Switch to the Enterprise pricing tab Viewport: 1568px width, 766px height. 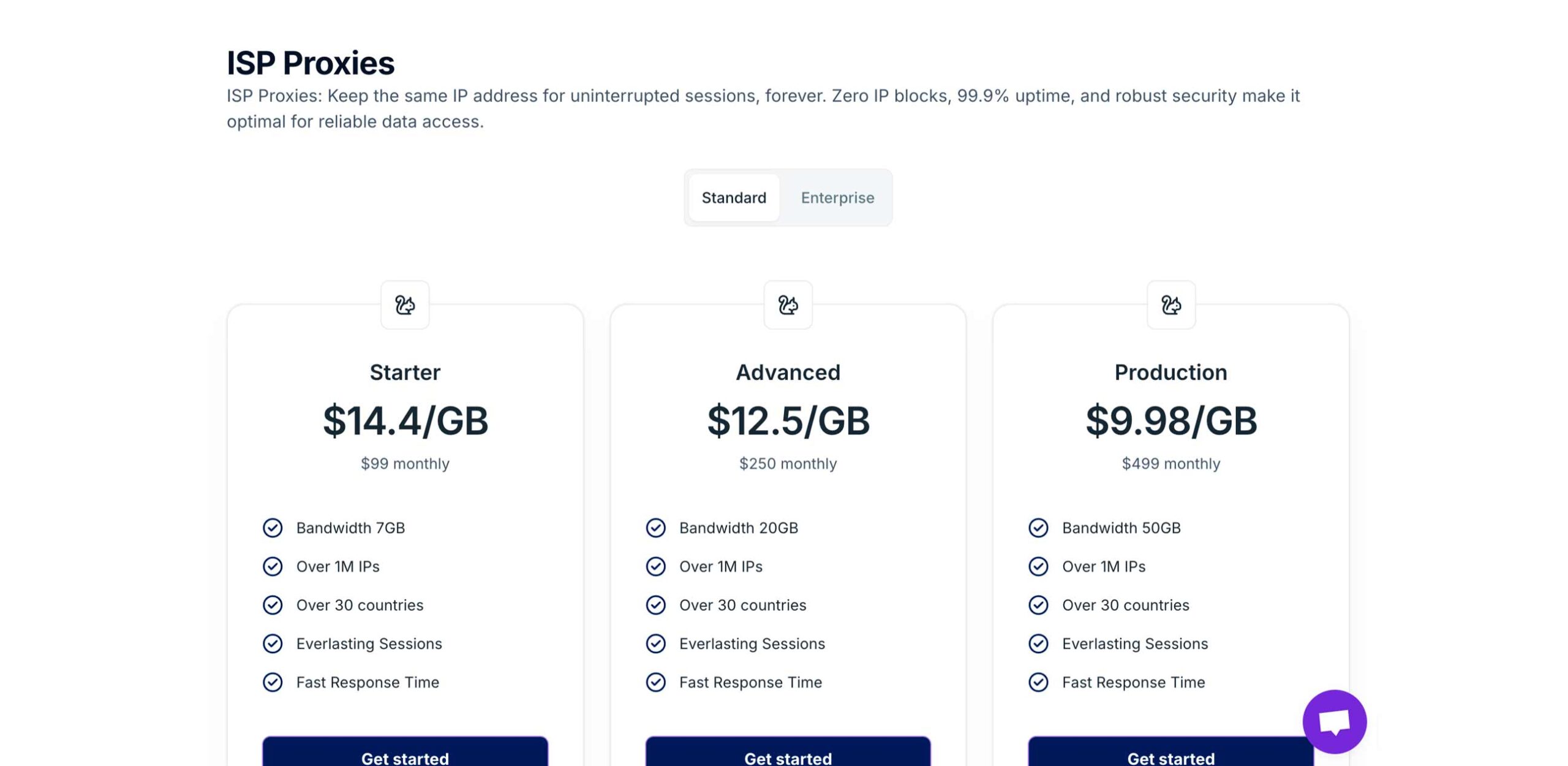(837, 198)
